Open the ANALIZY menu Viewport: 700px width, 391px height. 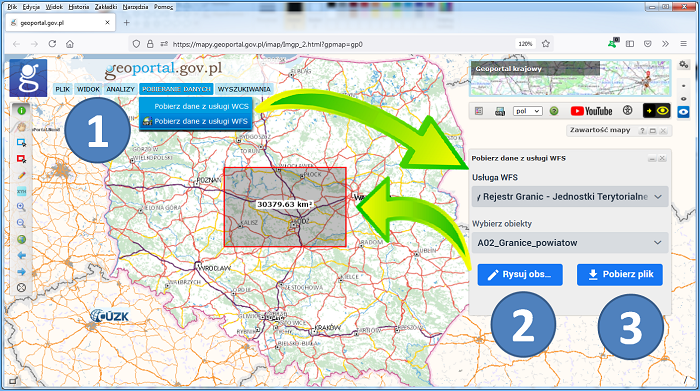(120, 89)
